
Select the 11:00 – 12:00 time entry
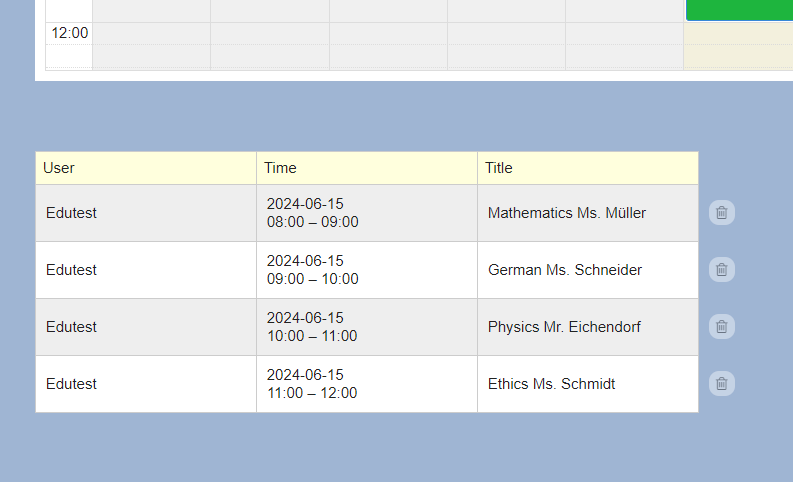(312, 393)
